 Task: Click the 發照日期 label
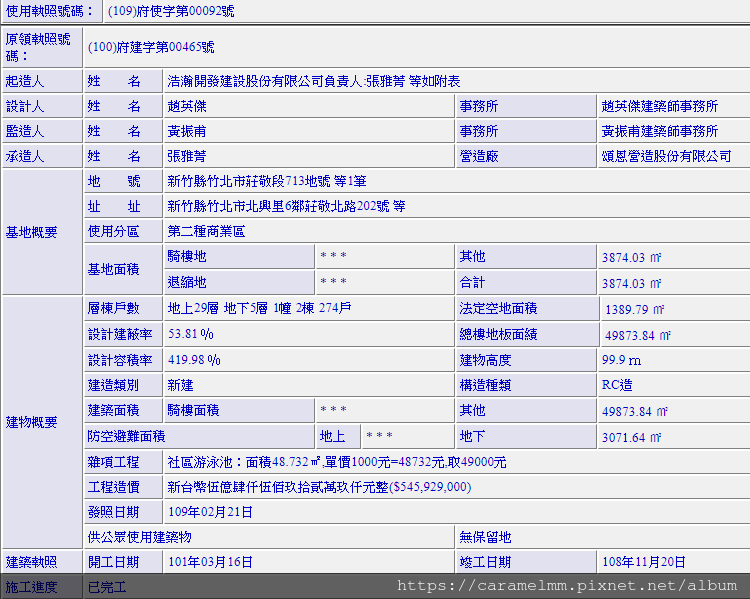[113, 512]
